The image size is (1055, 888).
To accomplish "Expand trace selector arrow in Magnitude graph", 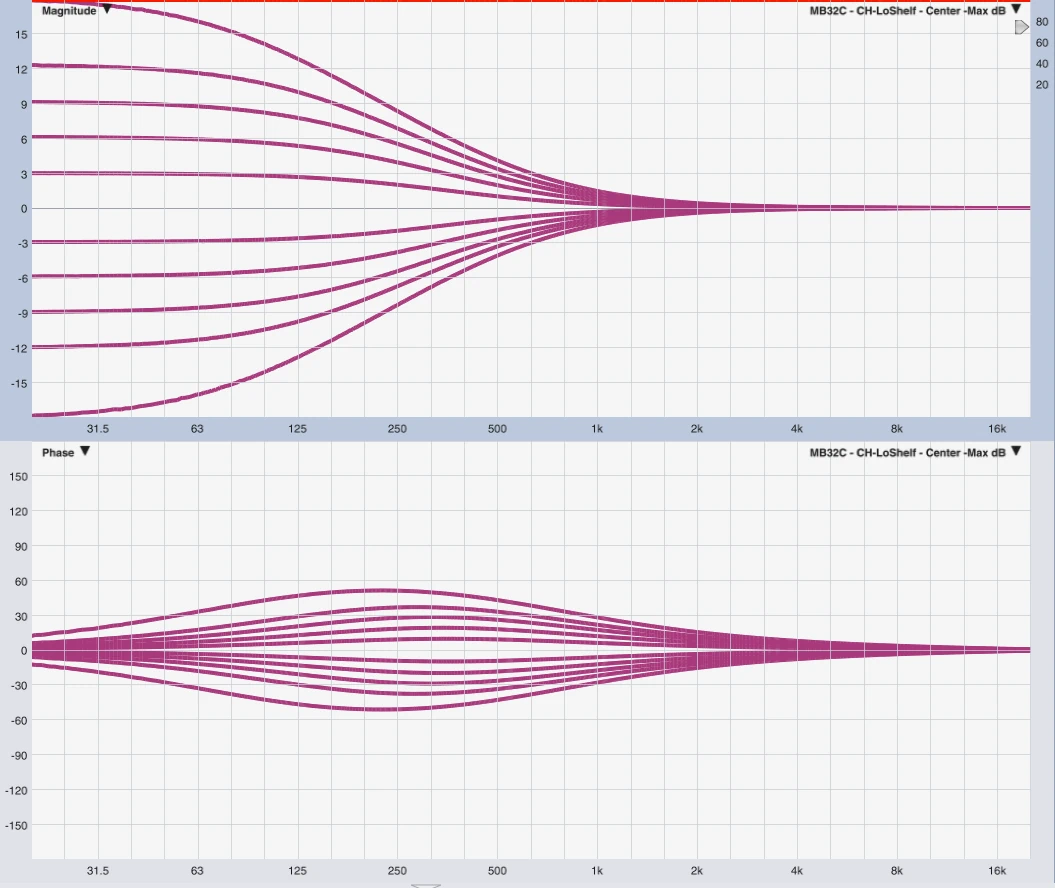I will (1016, 10).
